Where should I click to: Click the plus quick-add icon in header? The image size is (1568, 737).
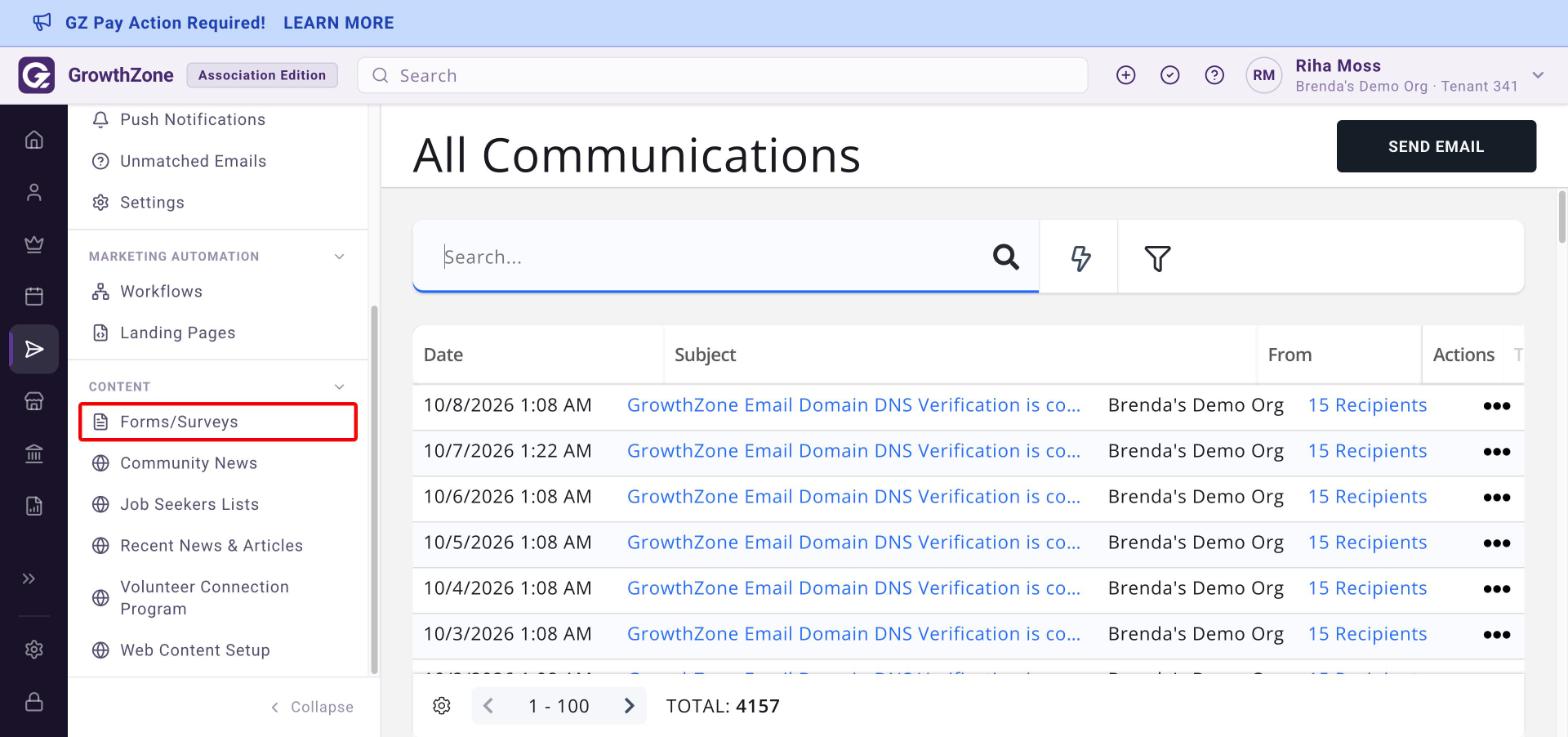pos(1126,75)
